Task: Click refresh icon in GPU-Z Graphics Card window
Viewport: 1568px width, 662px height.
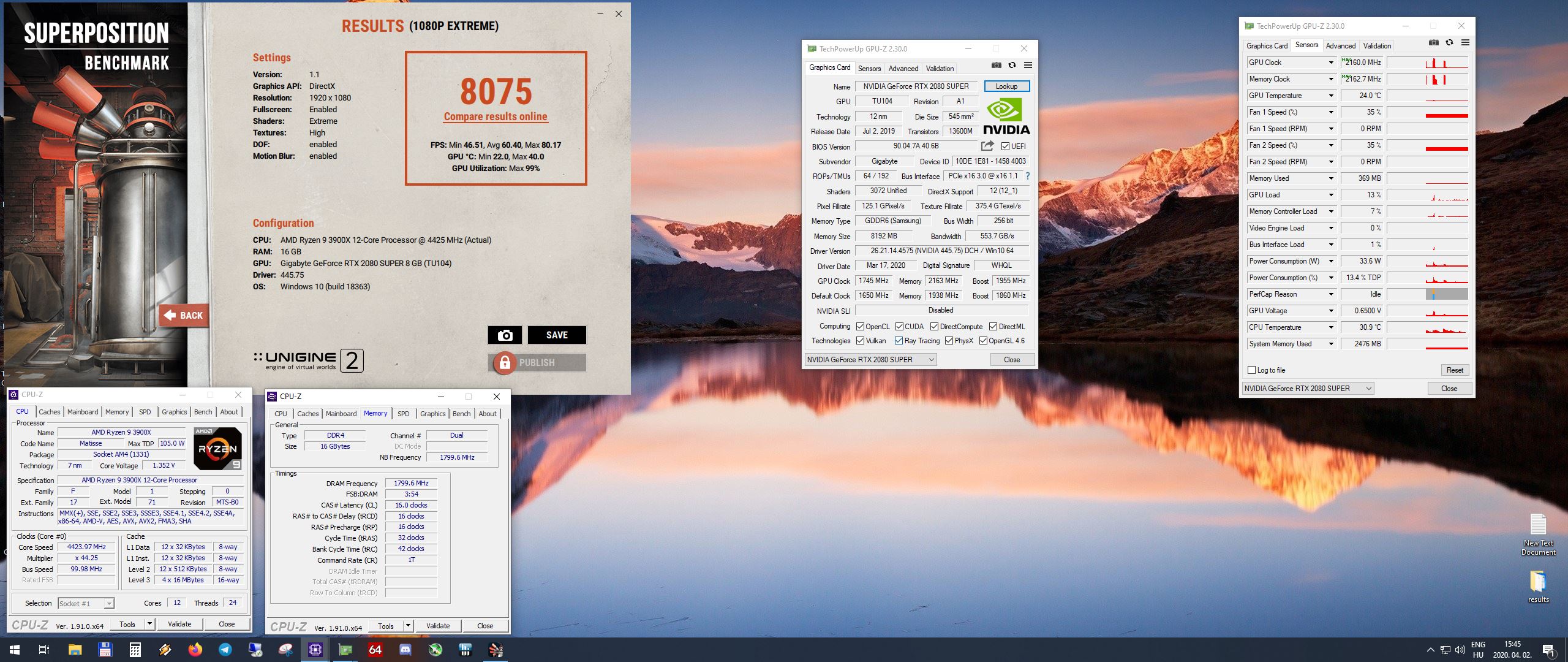Action: pos(1012,66)
